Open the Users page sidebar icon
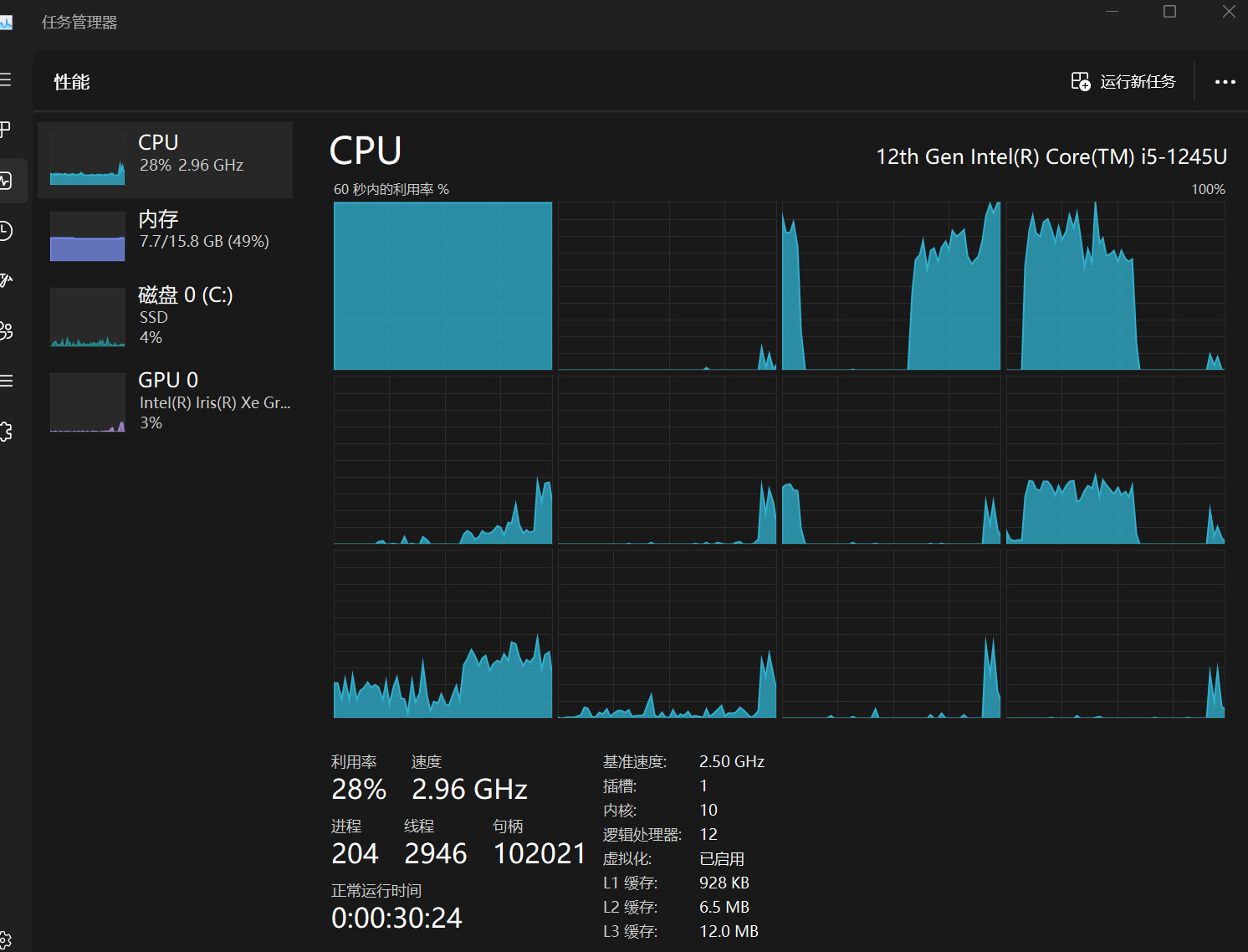This screenshot has width=1248, height=952. [6, 330]
